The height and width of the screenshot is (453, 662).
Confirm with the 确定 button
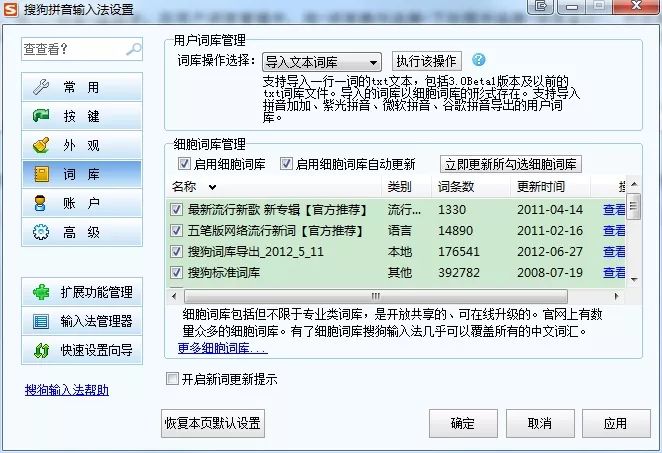coord(463,423)
